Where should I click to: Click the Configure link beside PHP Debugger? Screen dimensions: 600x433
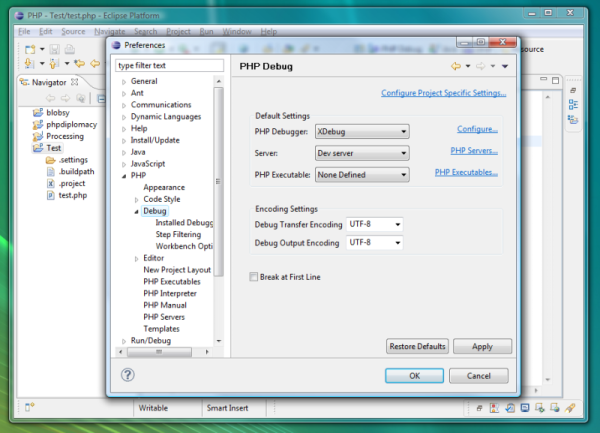477,129
